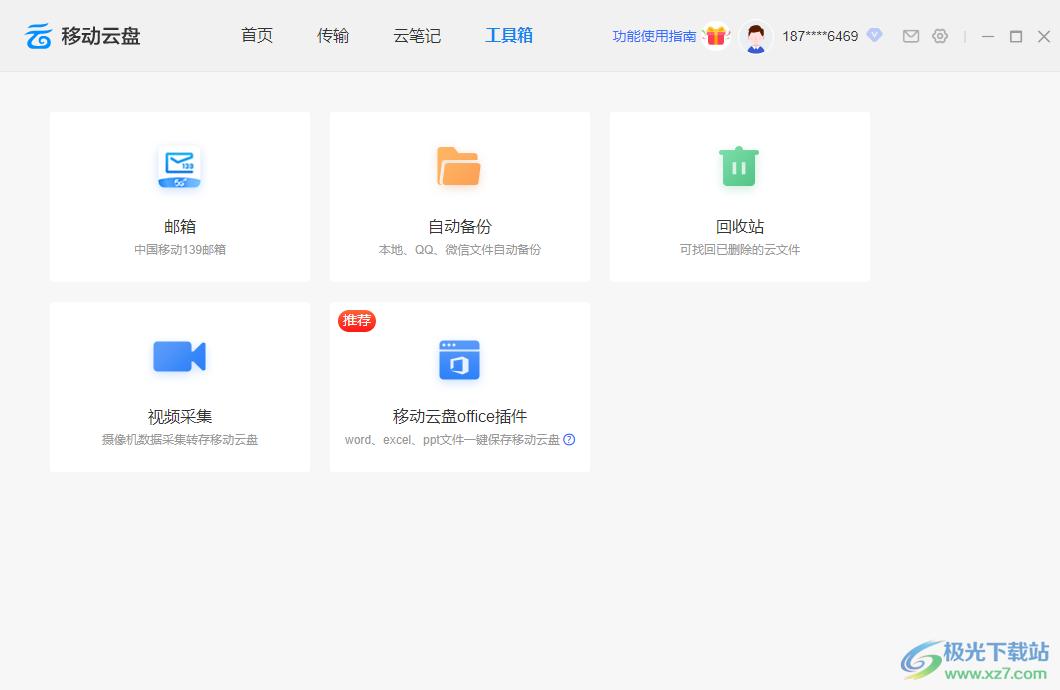This screenshot has height=690, width=1060.
Task: Click the gift box icon
Action: pos(716,36)
